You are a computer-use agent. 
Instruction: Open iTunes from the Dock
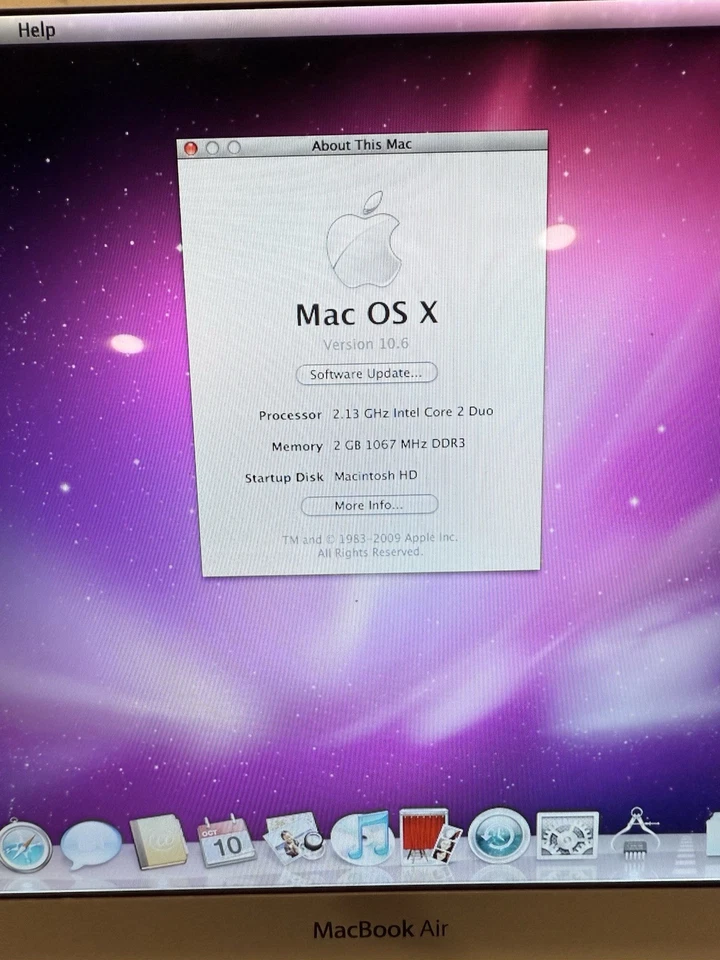pos(361,837)
